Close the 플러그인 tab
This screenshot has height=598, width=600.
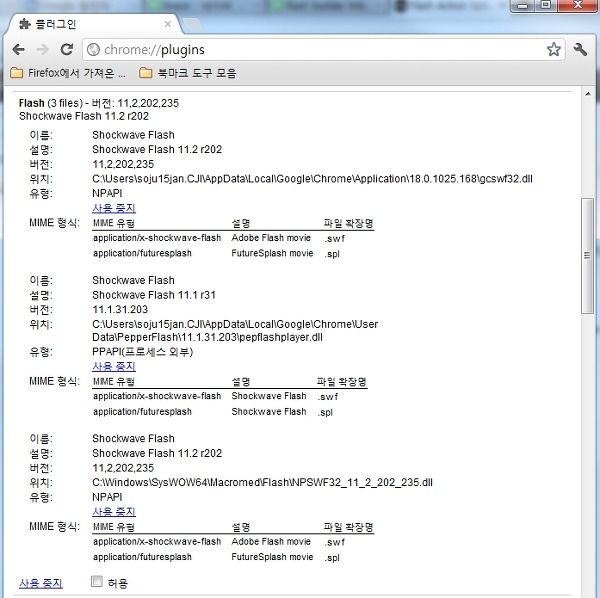pos(168,24)
